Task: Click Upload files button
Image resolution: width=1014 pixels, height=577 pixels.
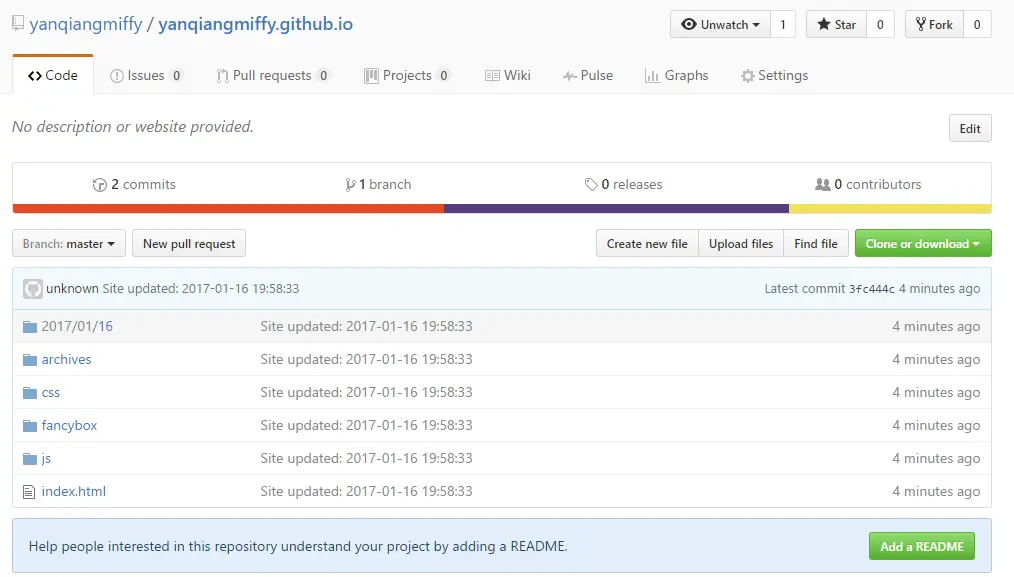Action: [x=741, y=244]
